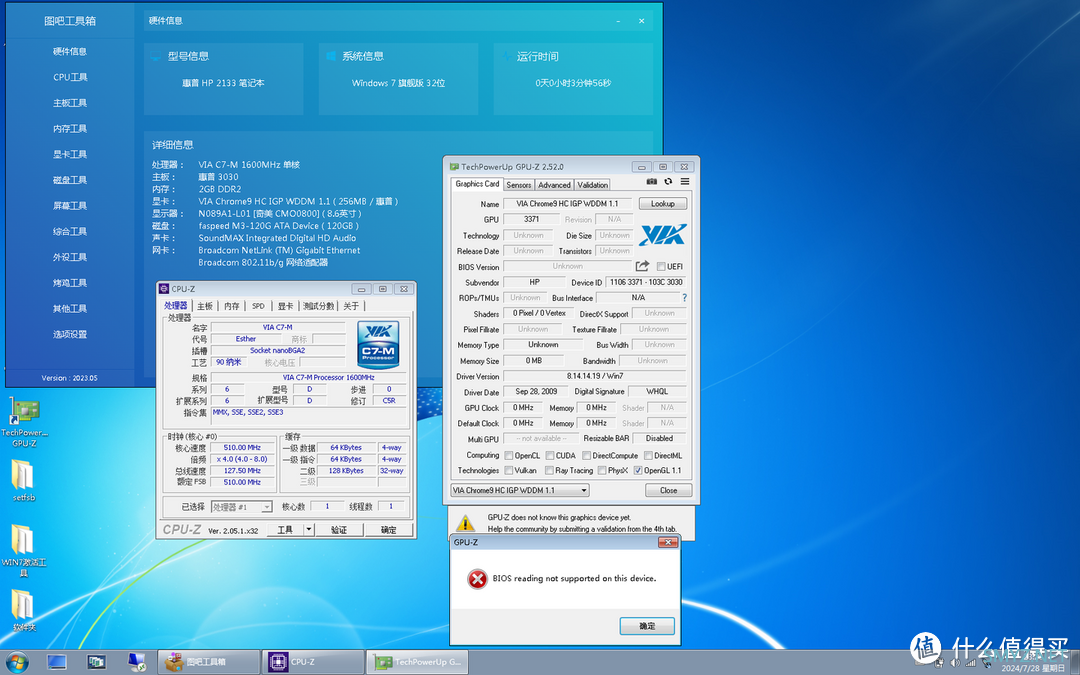Click the 确定 button in CPU-Z

point(388,530)
